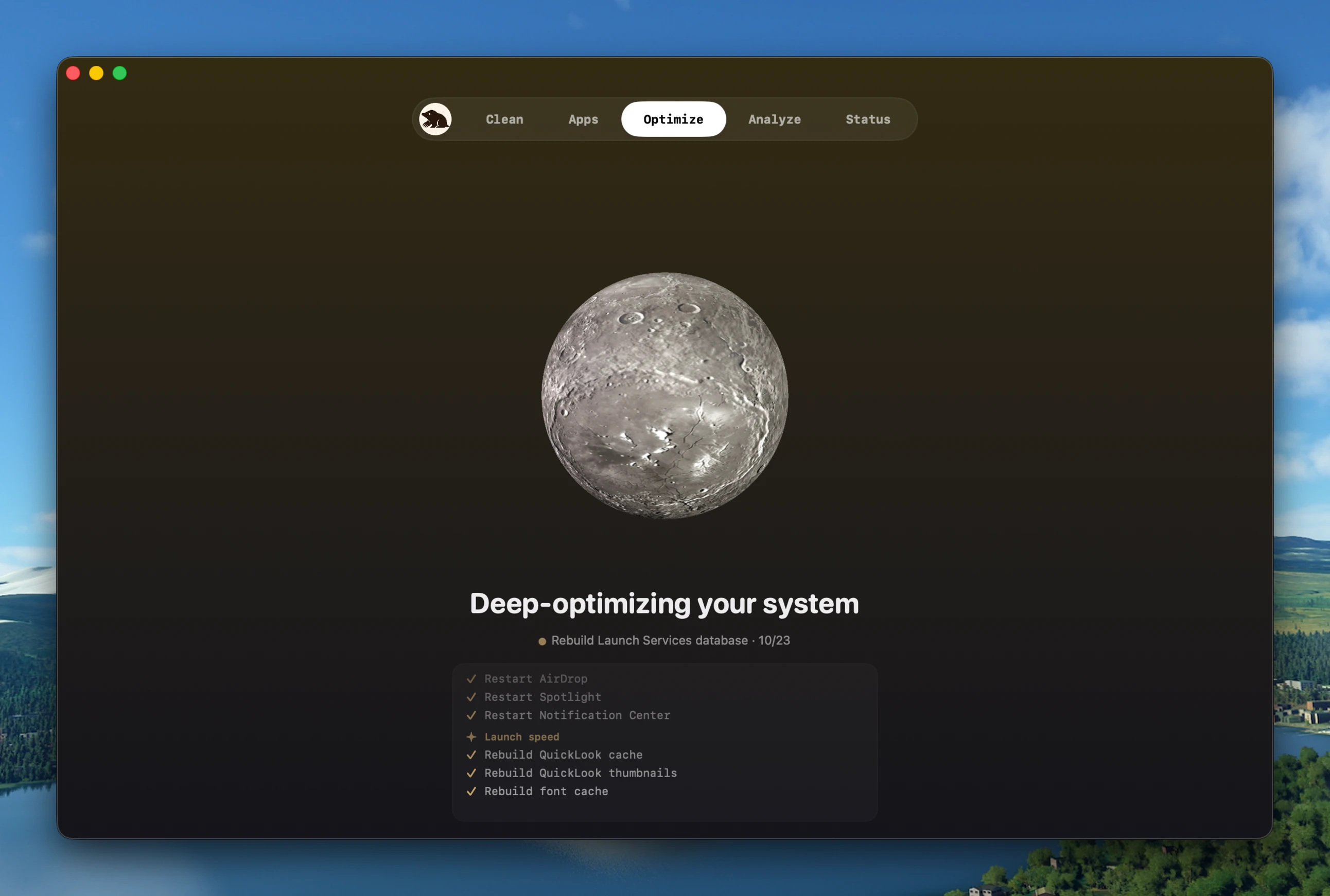Click the checkmark beside Restart Notification Center

[x=471, y=715]
